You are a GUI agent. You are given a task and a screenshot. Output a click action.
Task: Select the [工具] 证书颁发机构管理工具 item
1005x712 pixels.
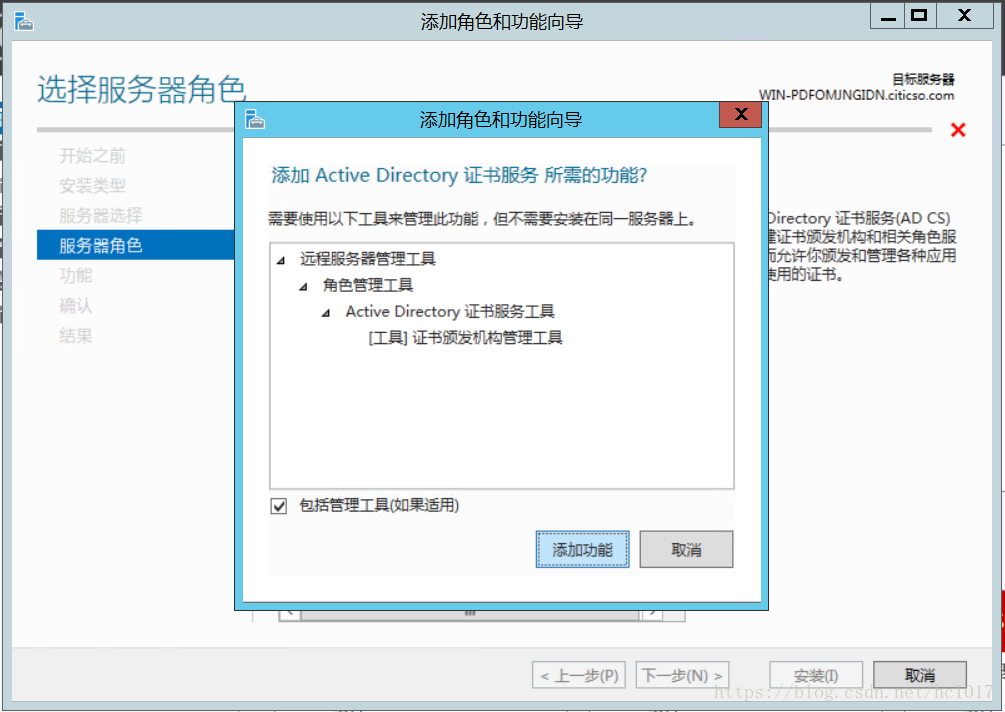465,338
